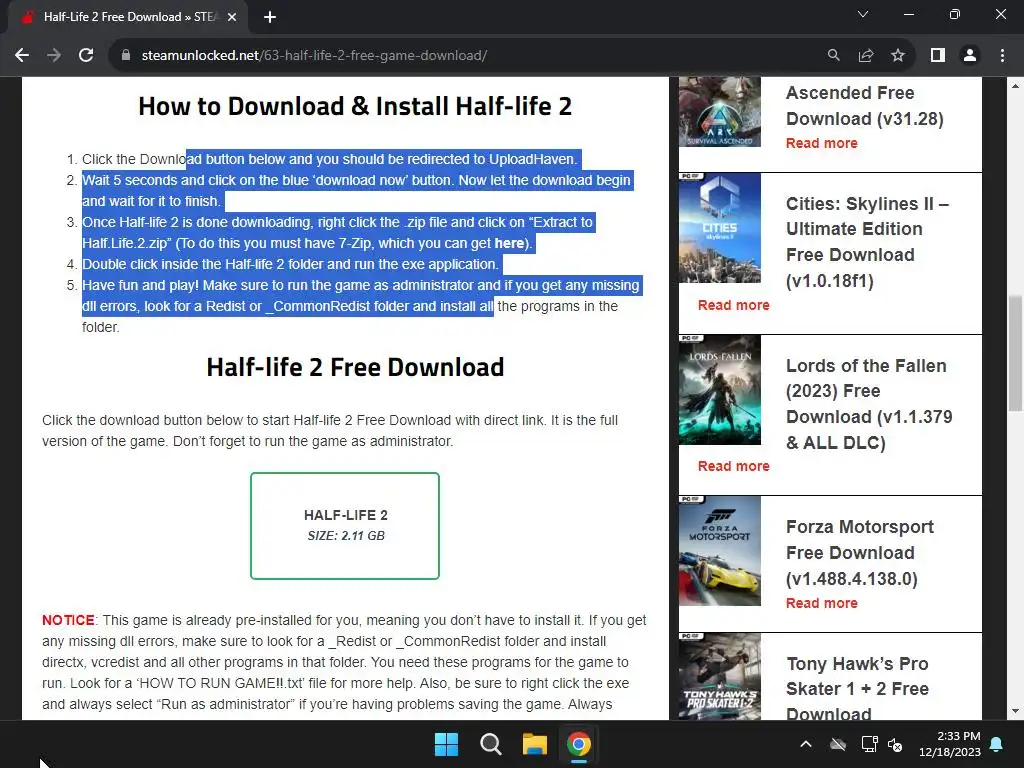Open the Ascended Free Download (v31.28) title
The width and height of the screenshot is (1024, 768).
tap(865, 106)
